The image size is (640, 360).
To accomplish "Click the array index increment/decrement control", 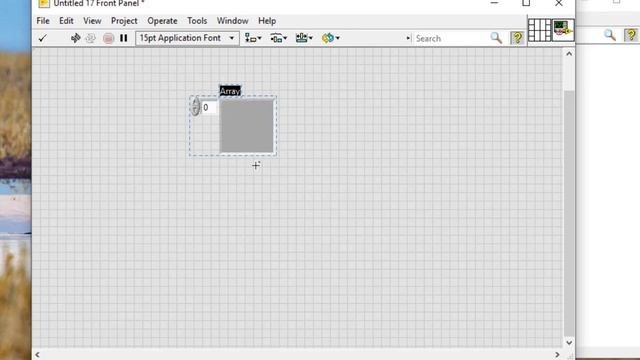I will (196, 107).
